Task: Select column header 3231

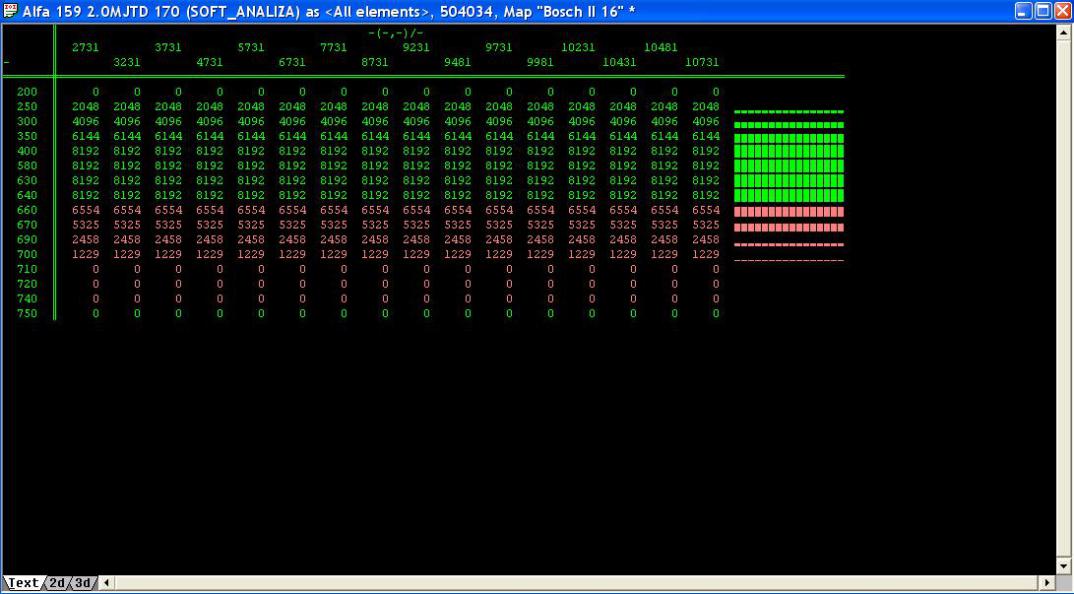Action: tap(127, 62)
